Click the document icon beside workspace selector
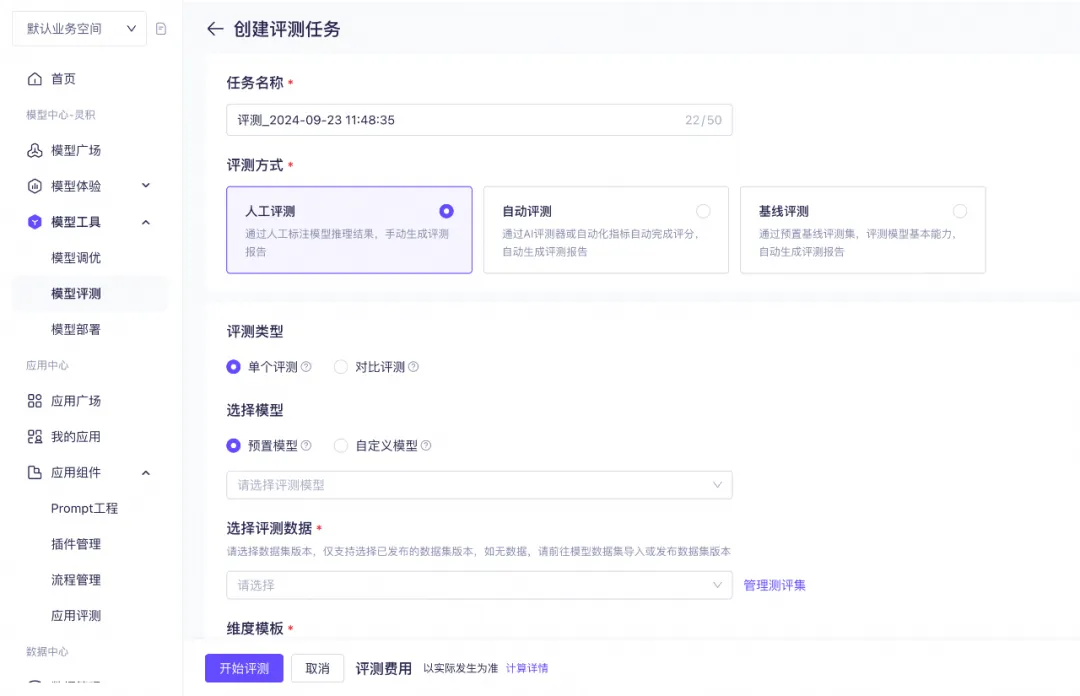This screenshot has width=1080, height=696. click(x=161, y=29)
